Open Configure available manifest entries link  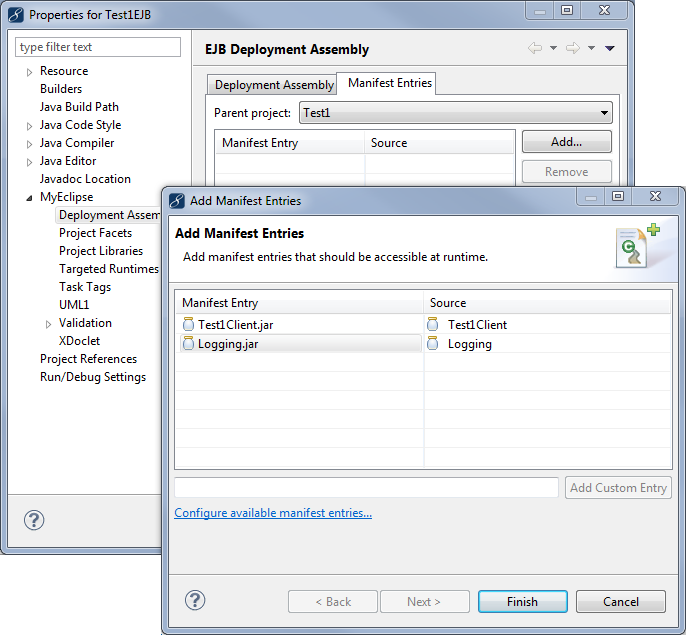click(x=273, y=513)
